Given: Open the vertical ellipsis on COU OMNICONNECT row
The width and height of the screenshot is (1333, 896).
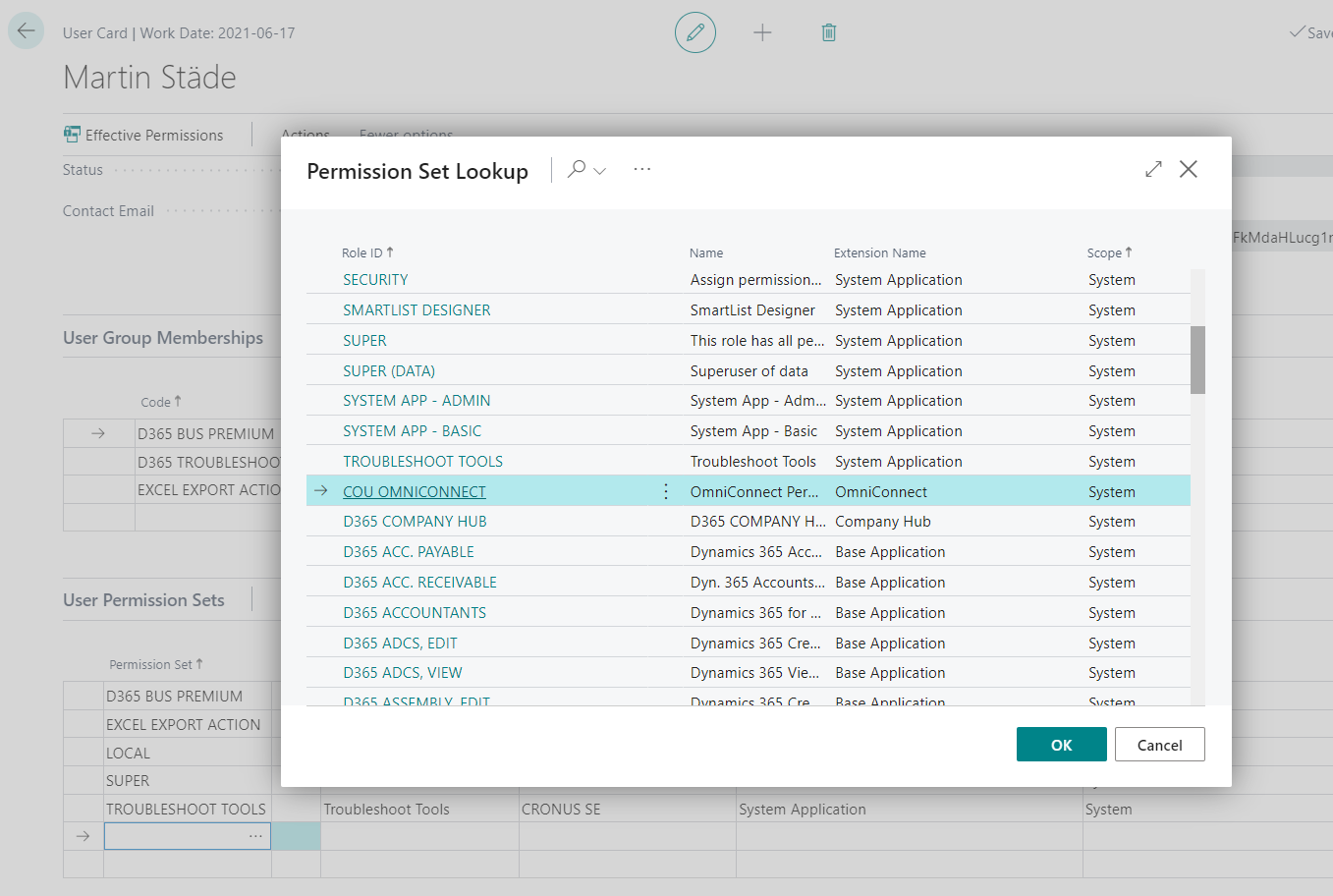Looking at the screenshot, I should click(x=666, y=491).
